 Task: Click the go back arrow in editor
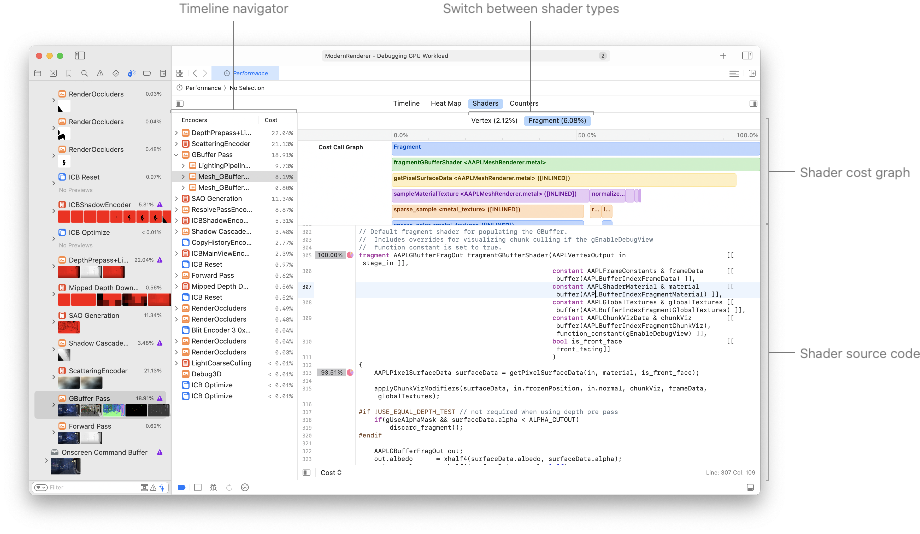pyautogui.click(x=195, y=73)
